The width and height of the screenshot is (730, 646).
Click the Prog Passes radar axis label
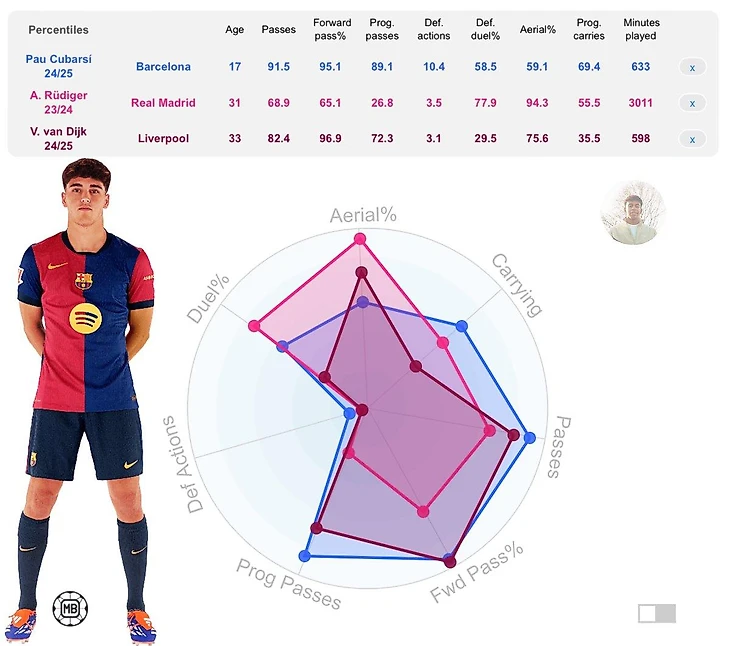point(289,583)
